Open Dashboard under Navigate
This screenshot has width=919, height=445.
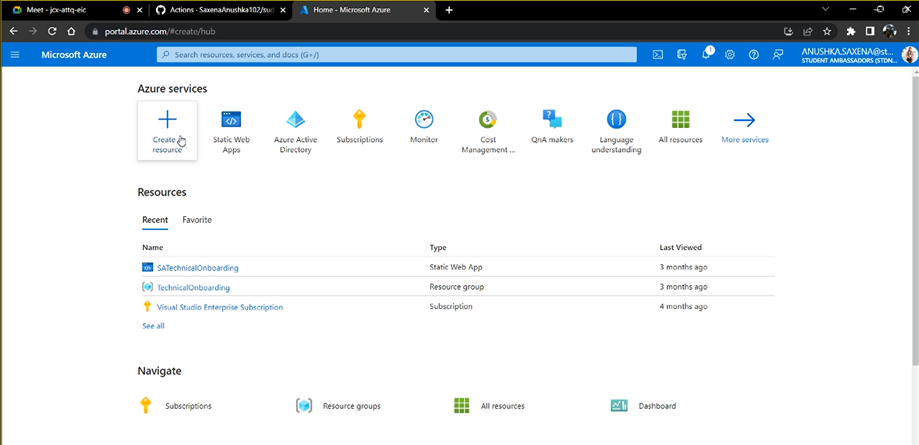(x=657, y=406)
